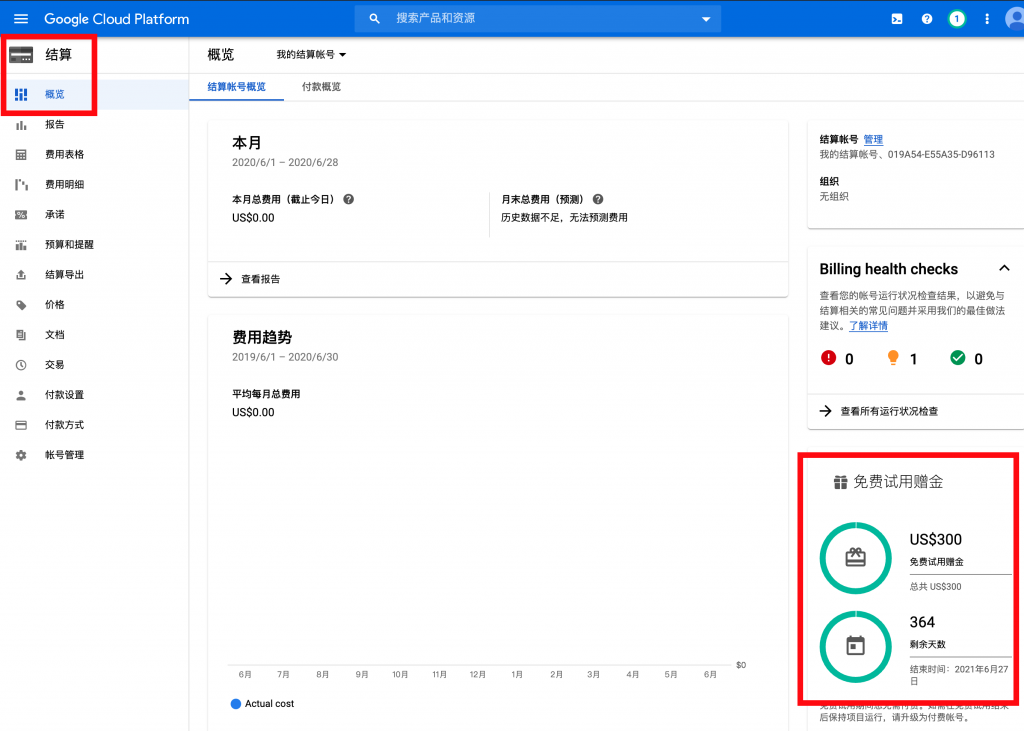The image size is (1024, 731).
Task: Open the 我的结算帐号 account dropdown
Action: click(311, 55)
